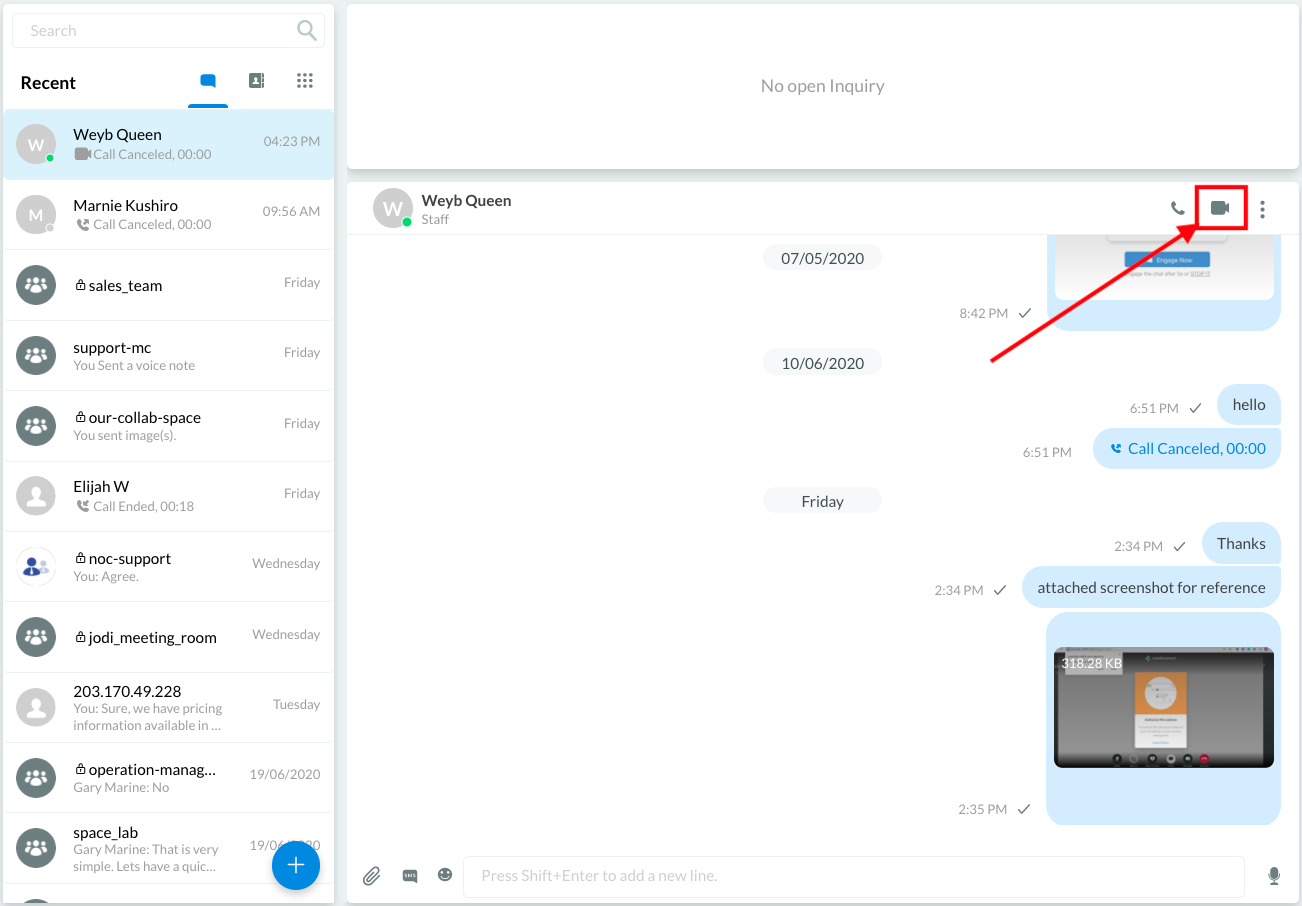Click Elijah W's avatar

(36, 496)
